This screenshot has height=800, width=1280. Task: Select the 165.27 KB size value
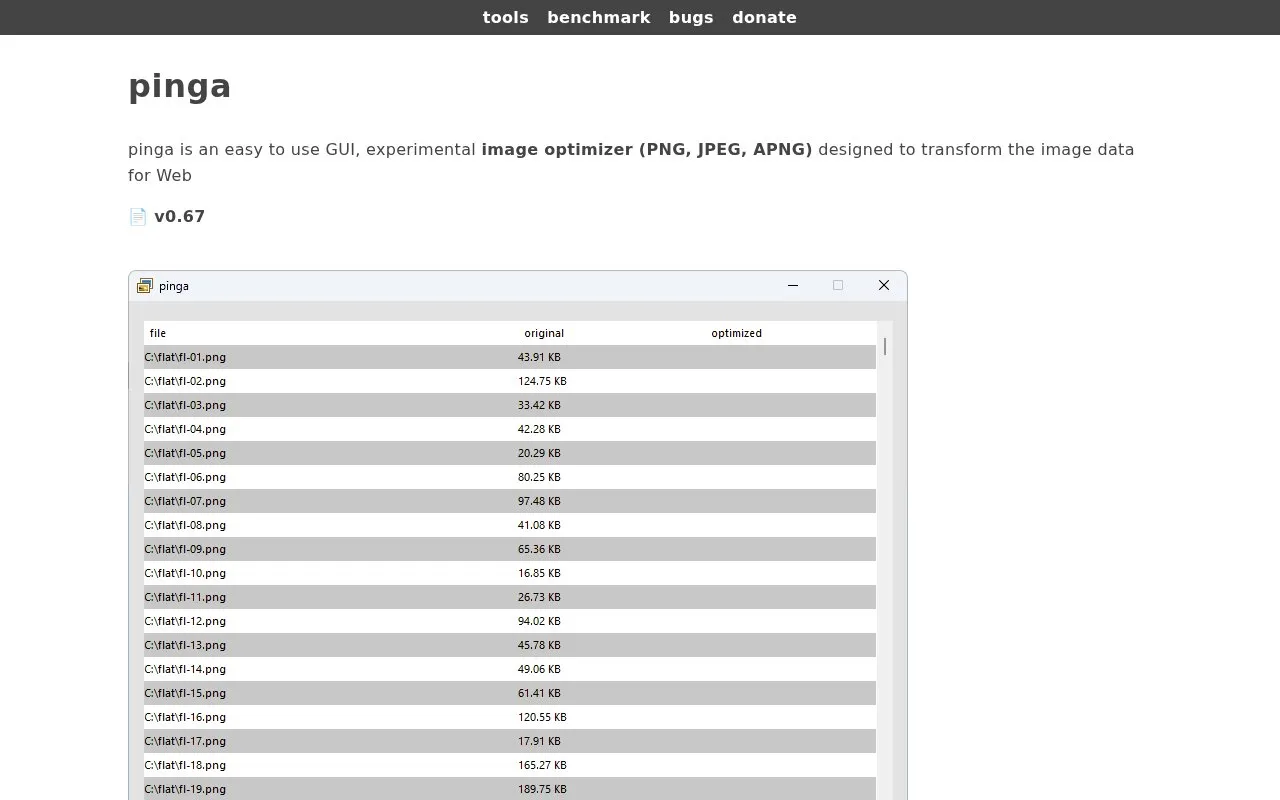coord(542,765)
